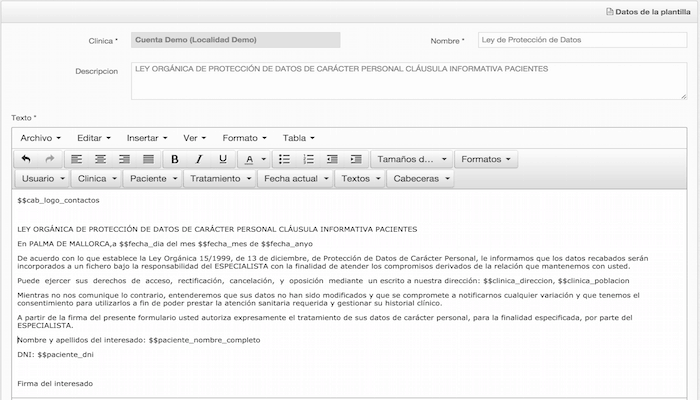Expand the Cabeceras dropdown
Screen dimensions: 700x400
coord(421,179)
